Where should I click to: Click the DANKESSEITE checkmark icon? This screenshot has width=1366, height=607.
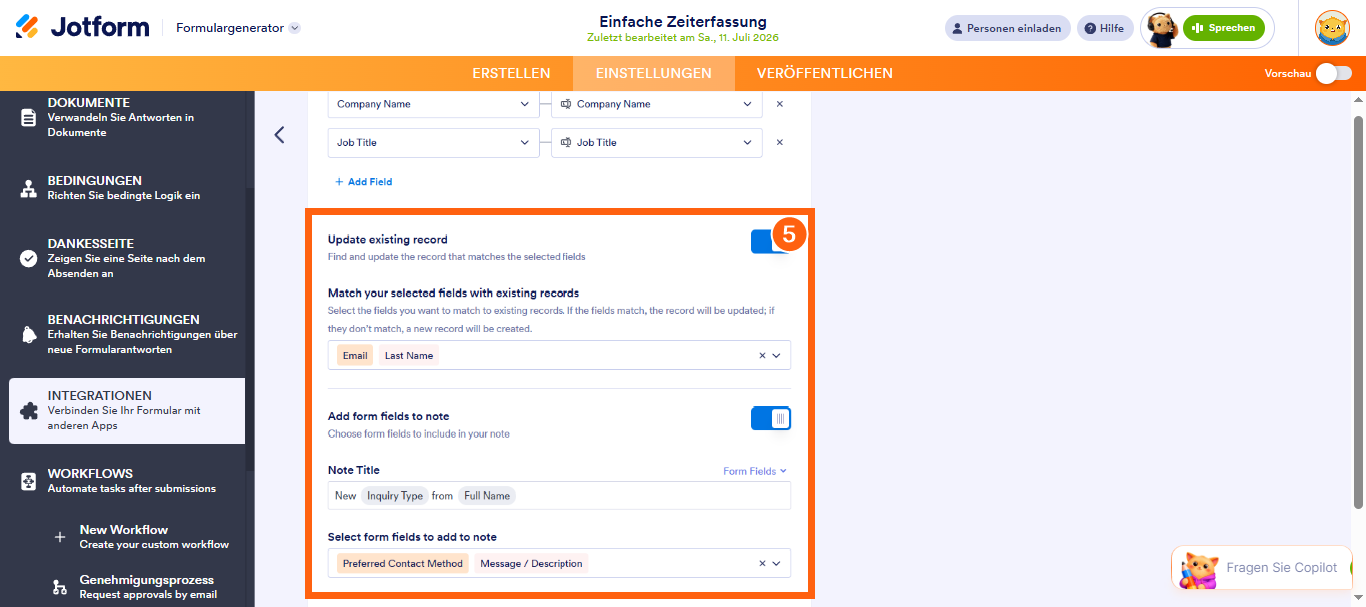(28, 258)
